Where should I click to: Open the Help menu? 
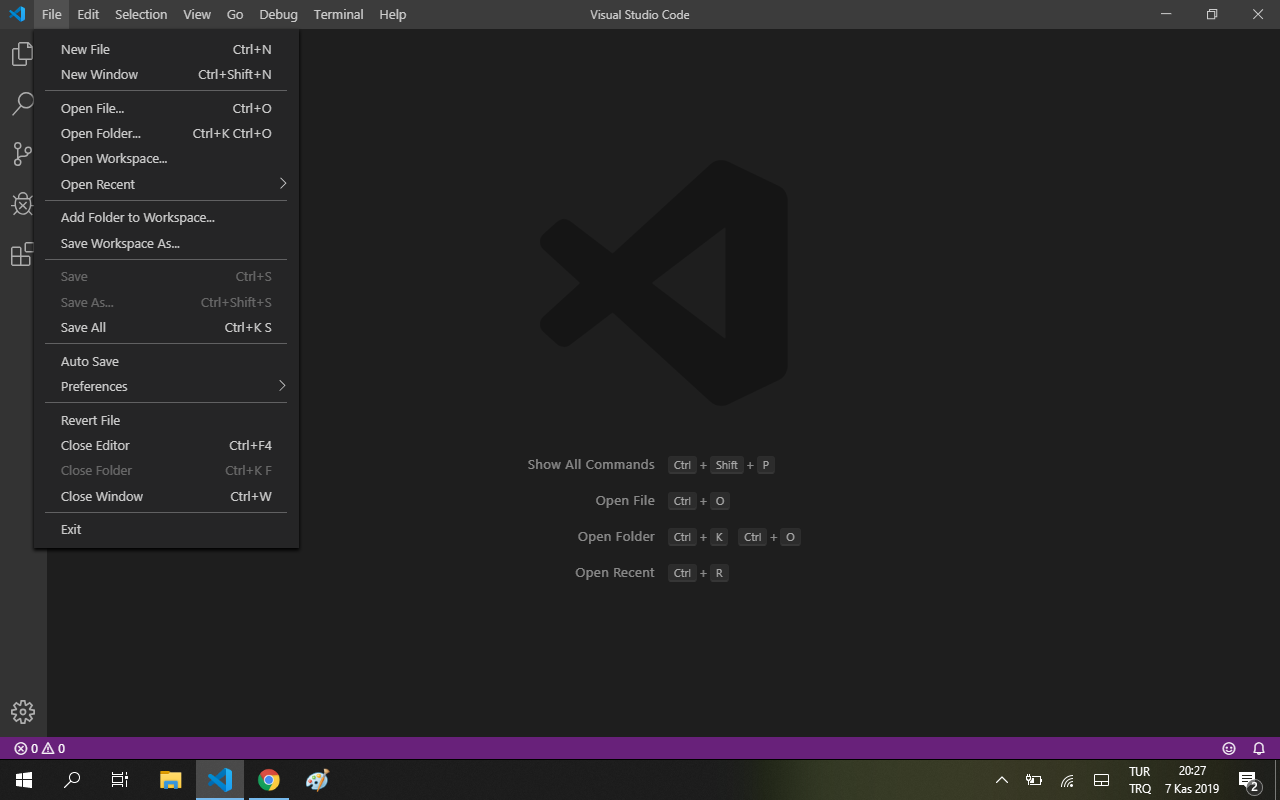click(x=393, y=14)
